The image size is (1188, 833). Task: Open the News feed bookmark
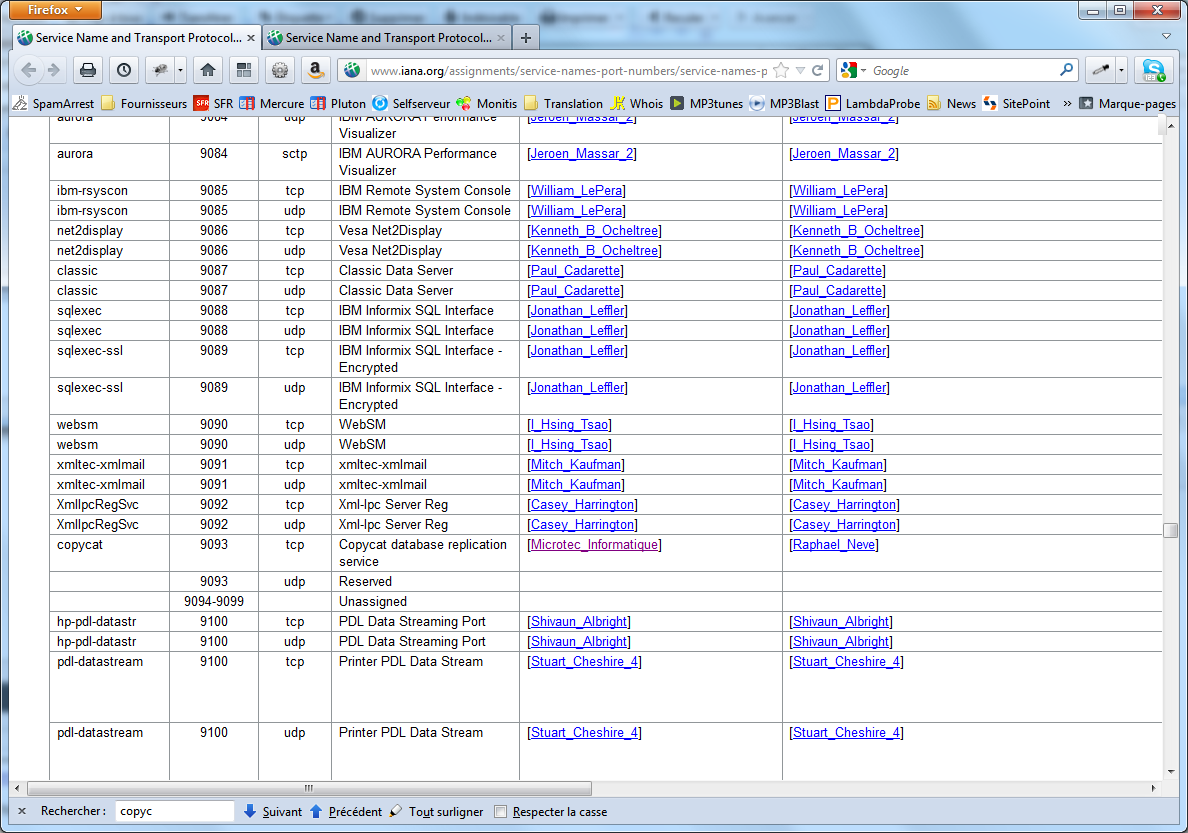[952, 104]
